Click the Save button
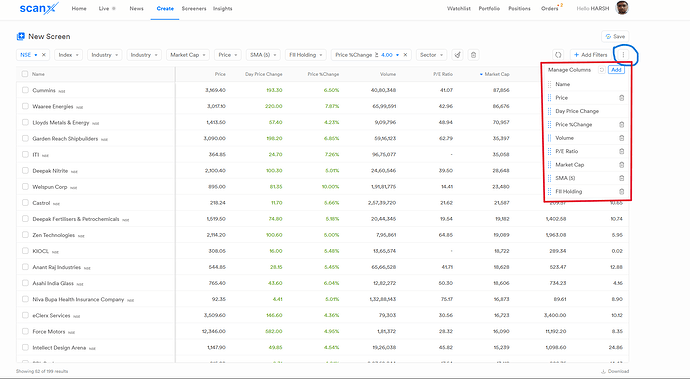This screenshot has height=379, width=690. (x=615, y=37)
